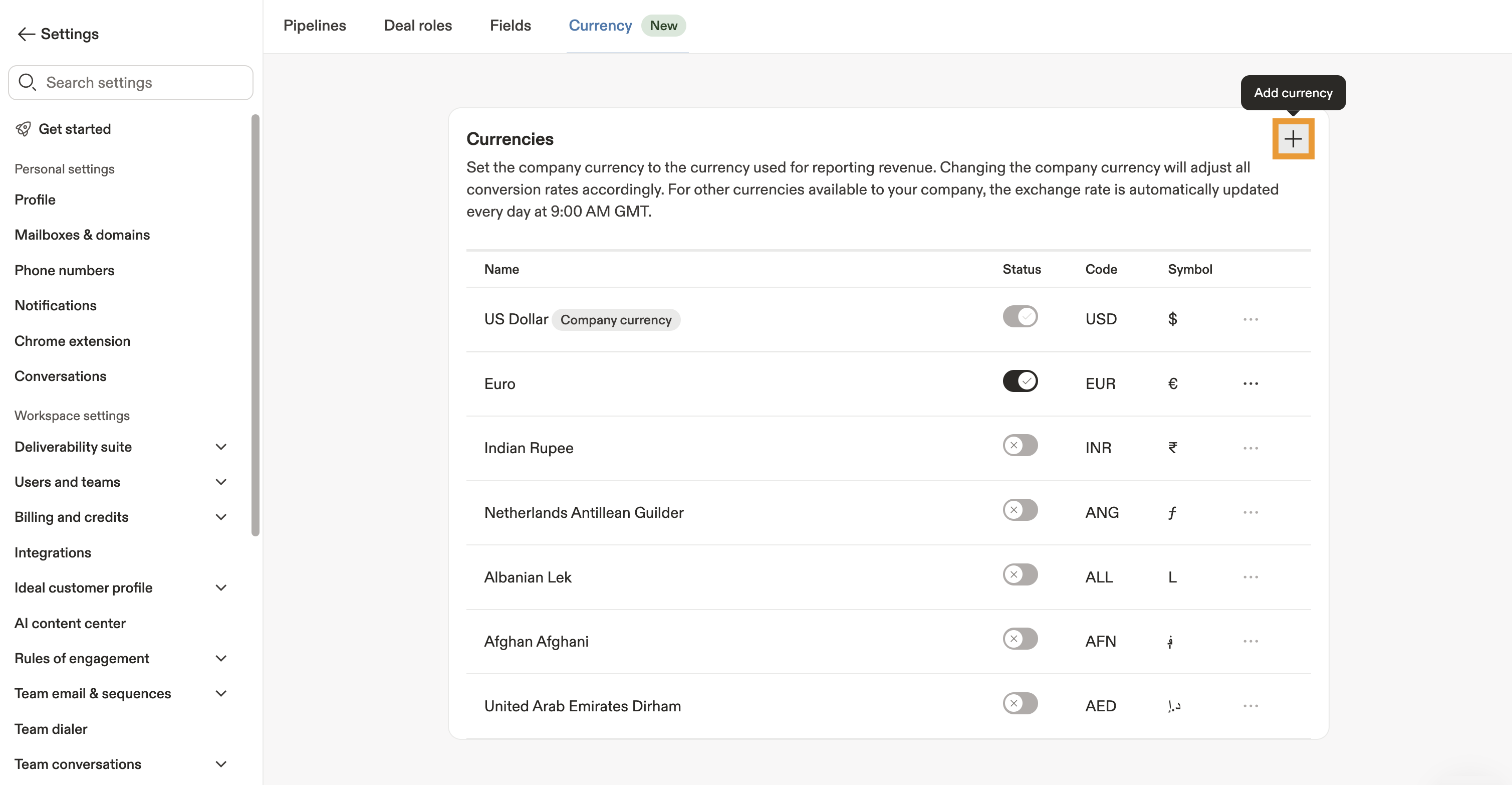Expand the Billing and credits section
The image size is (1512, 785).
(221, 517)
